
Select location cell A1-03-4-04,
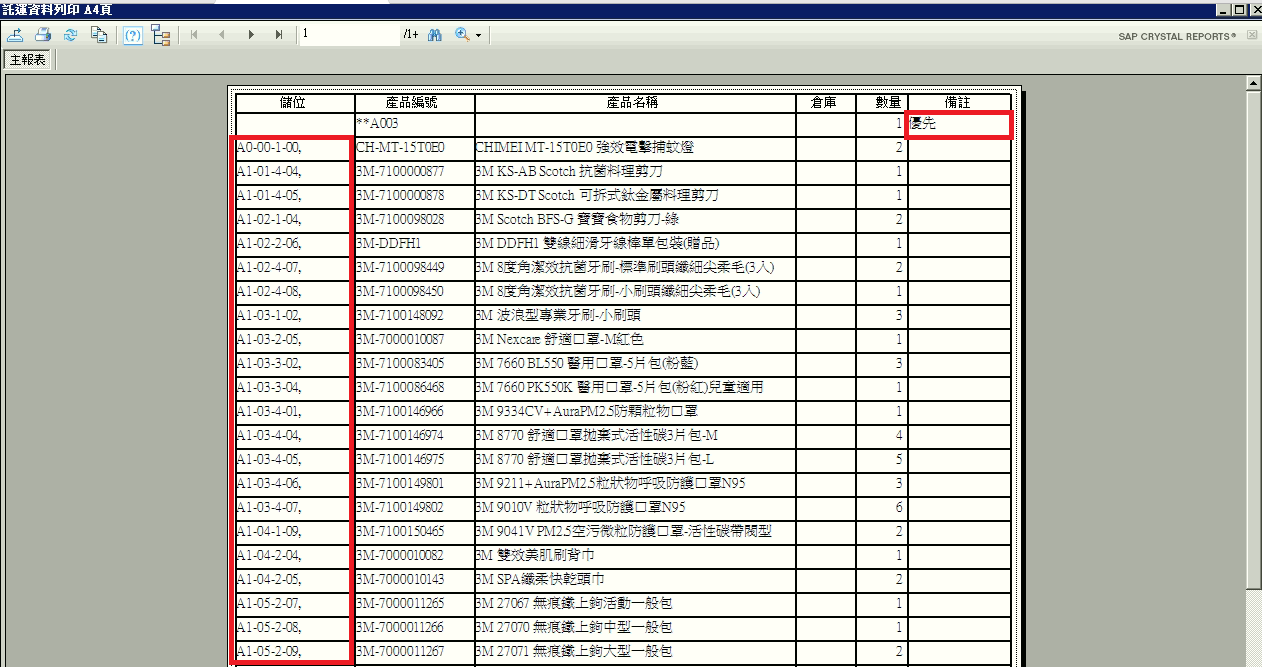point(294,435)
